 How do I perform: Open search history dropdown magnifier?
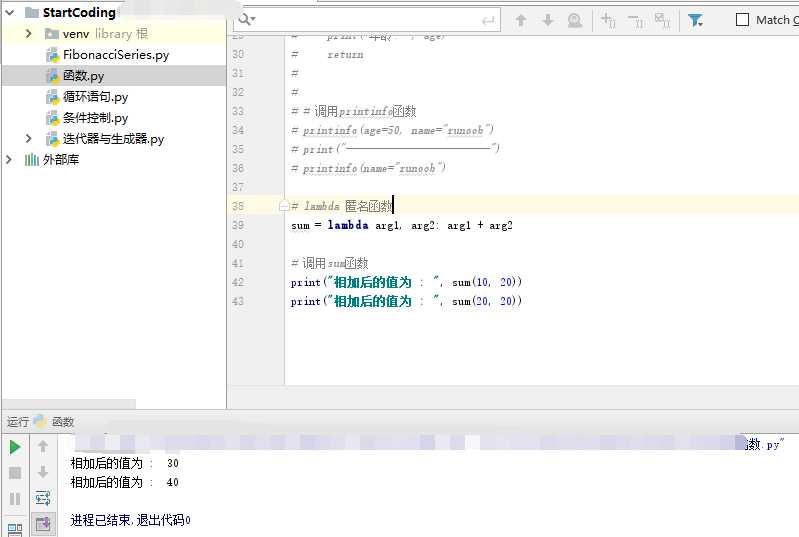(247, 20)
